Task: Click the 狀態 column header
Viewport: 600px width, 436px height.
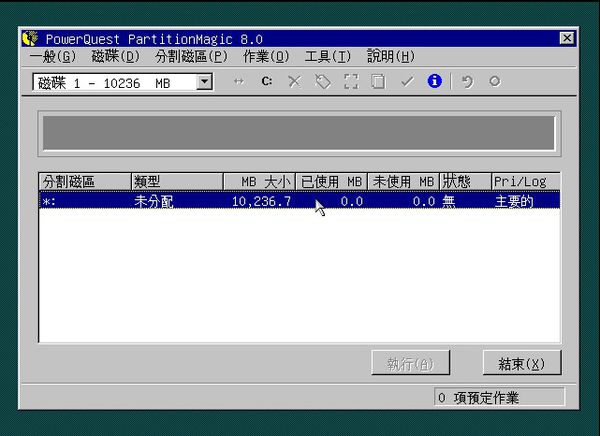Action: (x=465, y=181)
